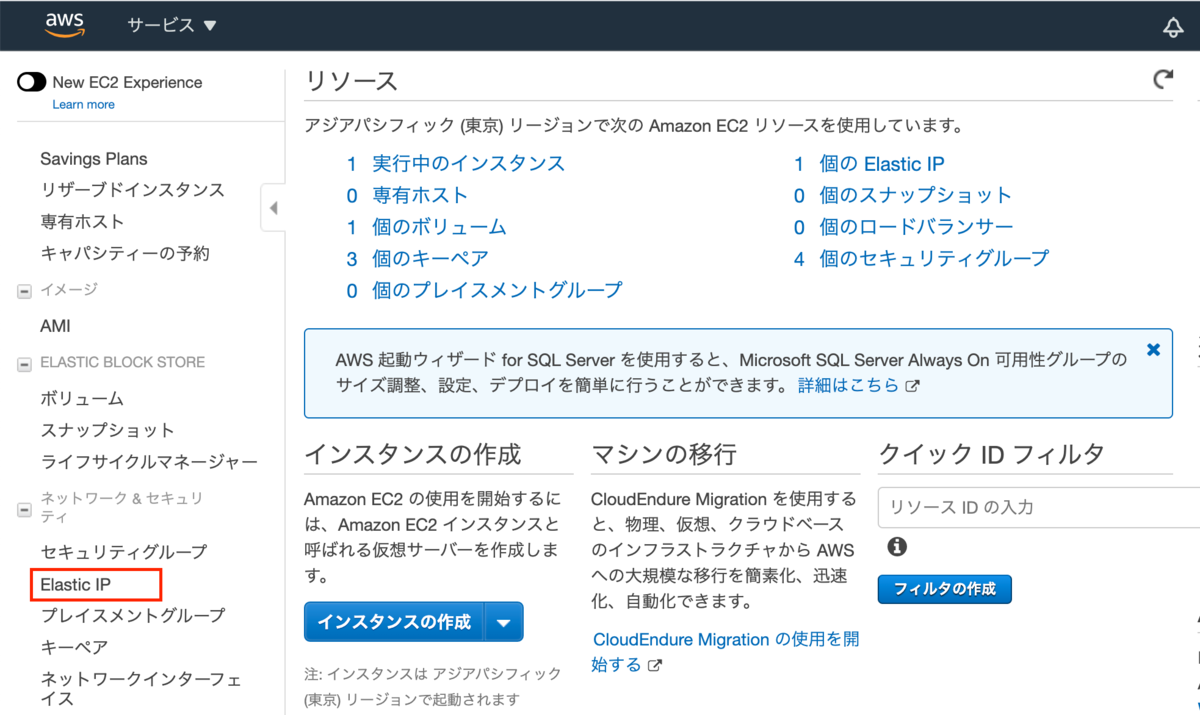
Task: Click the 詳細はこちら link
Action: click(848, 385)
